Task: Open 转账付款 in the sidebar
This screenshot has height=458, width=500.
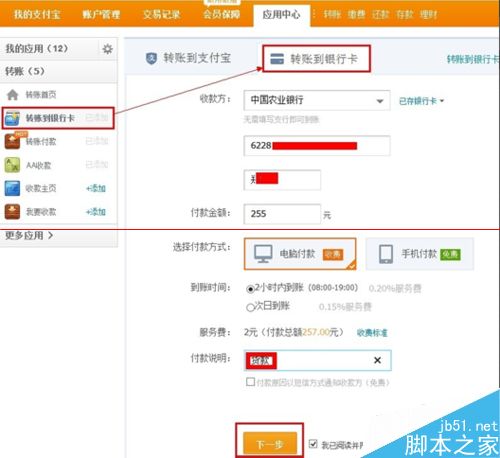Action: 41,142
